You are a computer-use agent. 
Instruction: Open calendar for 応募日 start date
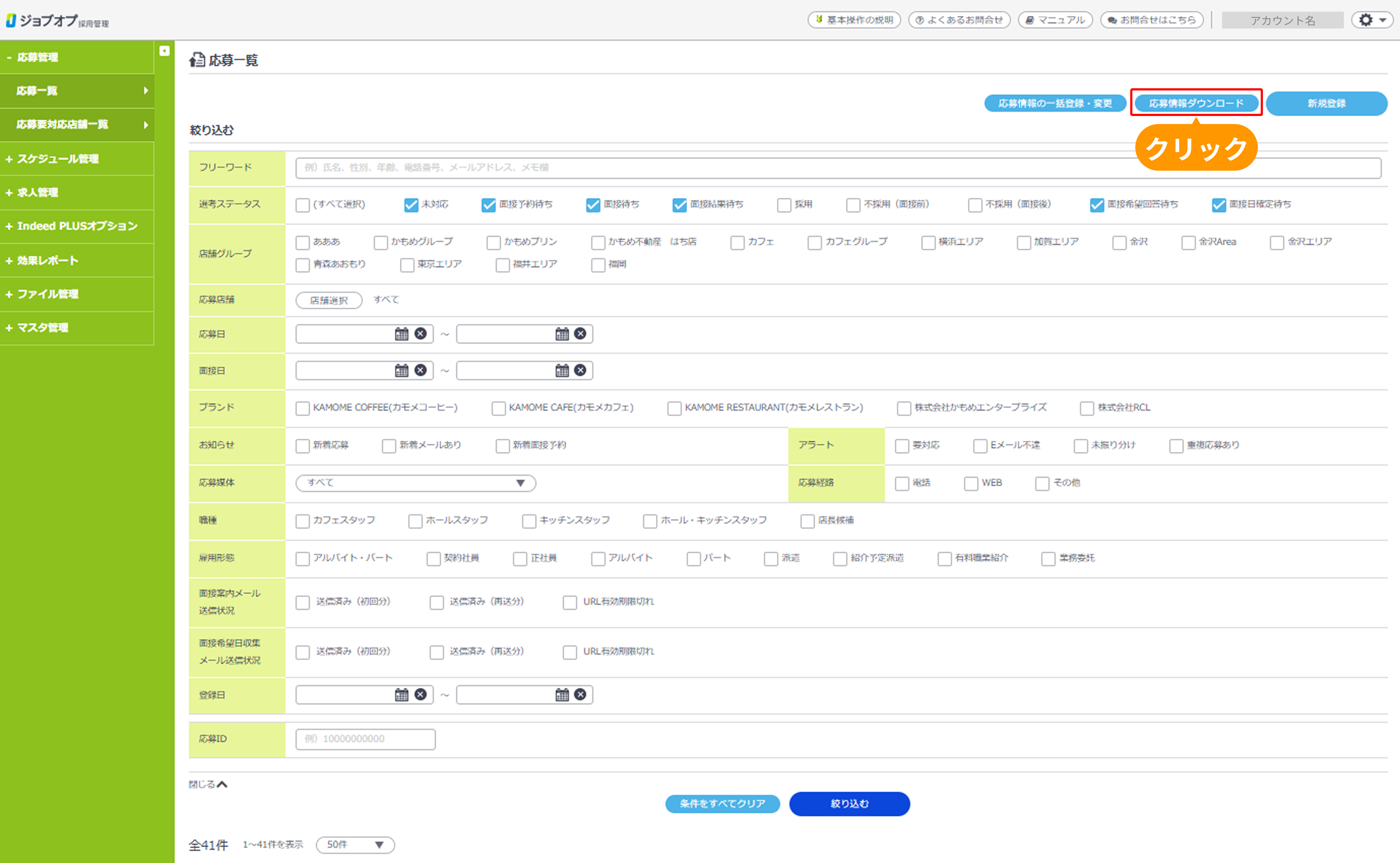402,334
